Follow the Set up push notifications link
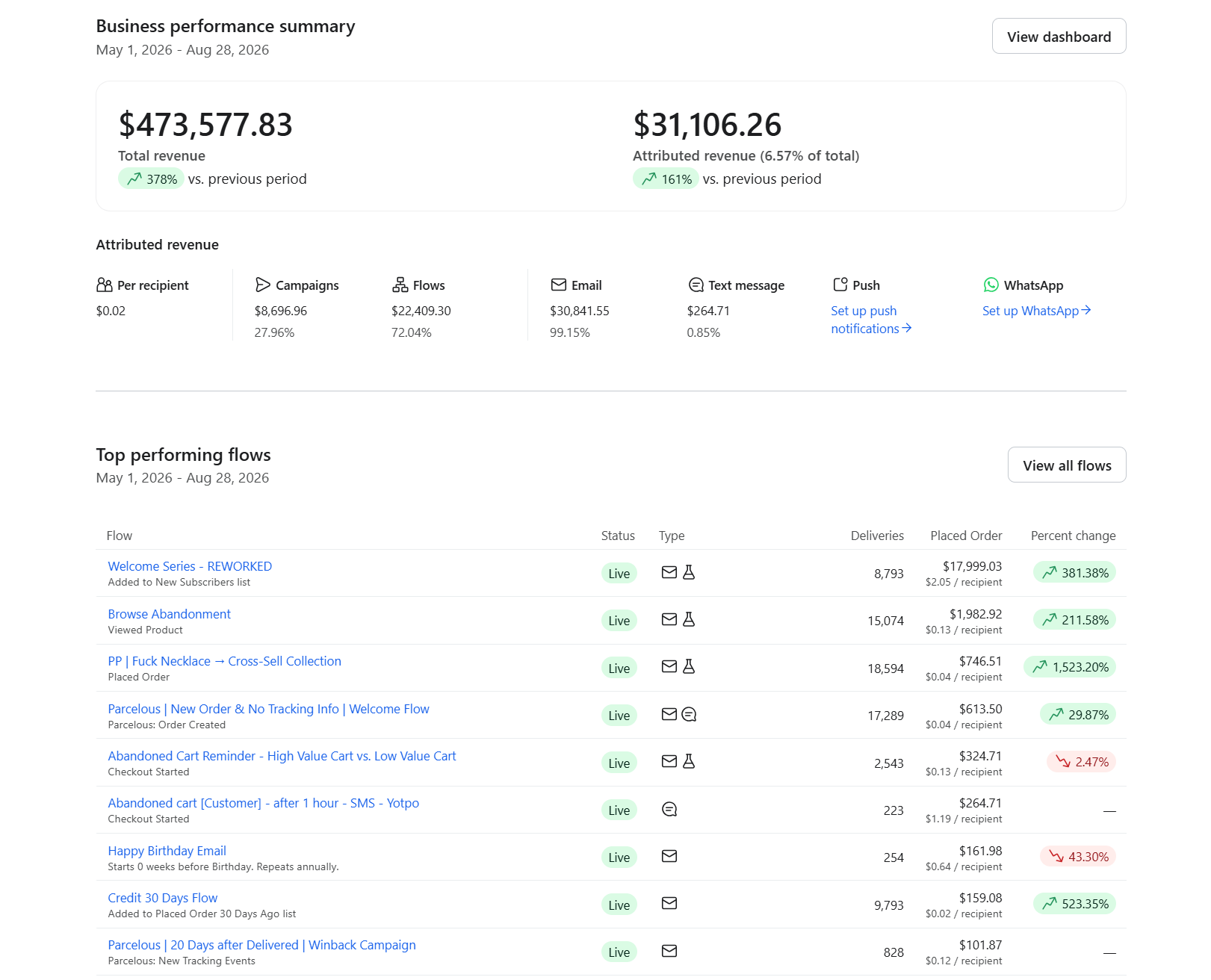The width and height of the screenshot is (1211, 980). coord(871,320)
